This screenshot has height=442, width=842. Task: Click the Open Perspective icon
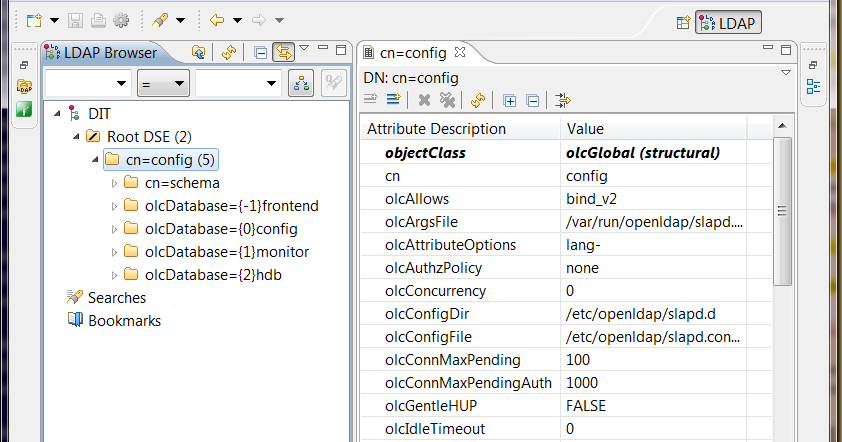(x=683, y=23)
